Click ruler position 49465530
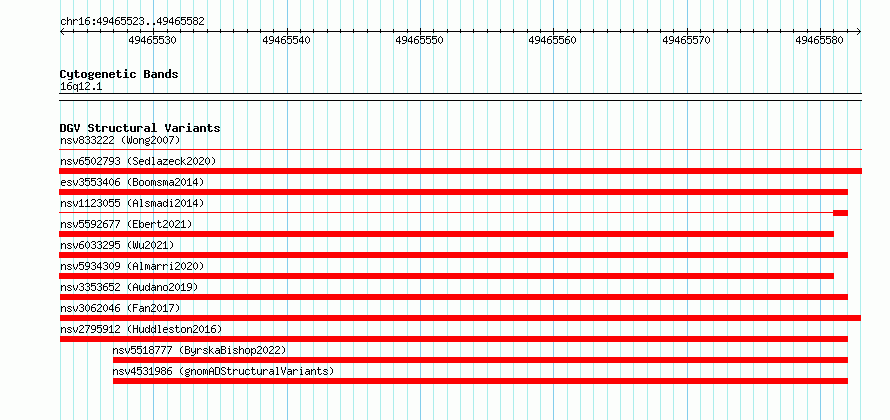Screen dimensions: 890x420 (x=153, y=40)
